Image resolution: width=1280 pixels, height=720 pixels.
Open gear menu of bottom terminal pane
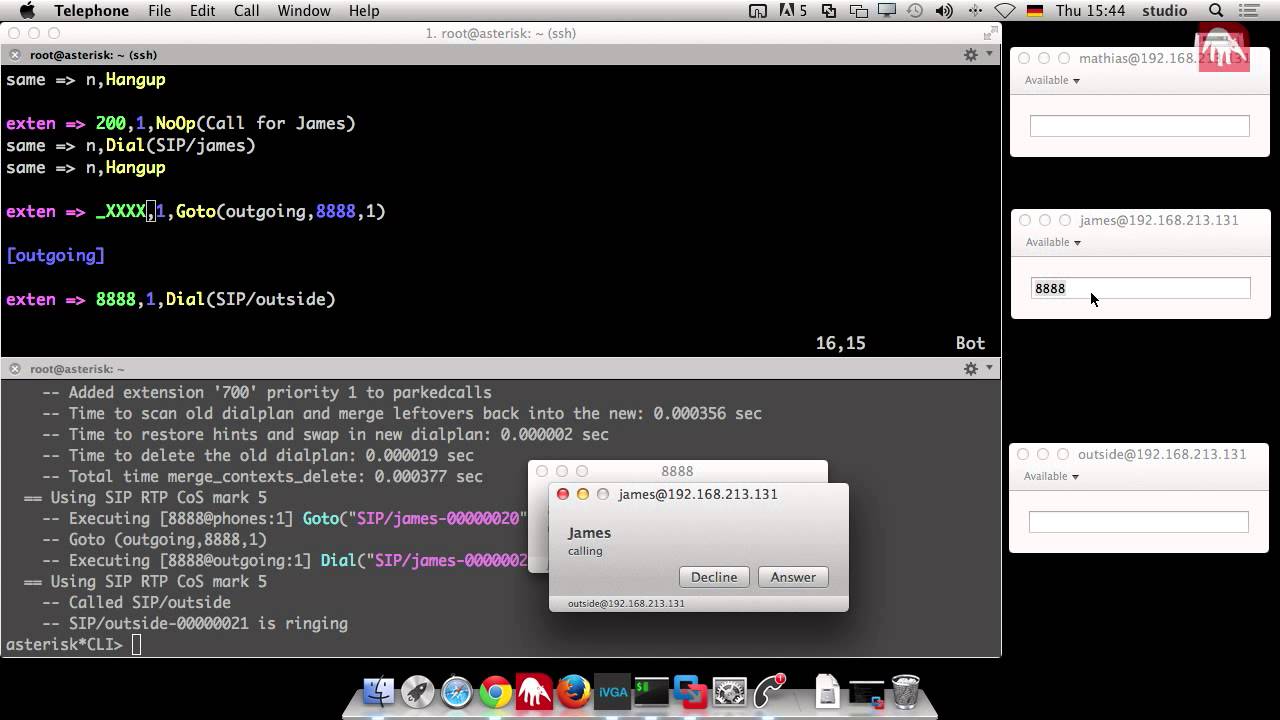pyautogui.click(x=970, y=369)
